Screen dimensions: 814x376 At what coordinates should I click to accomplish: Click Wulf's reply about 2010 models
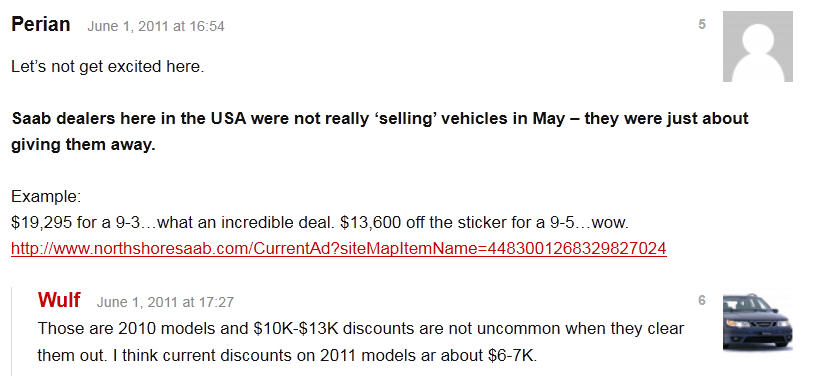pos(361,342)
